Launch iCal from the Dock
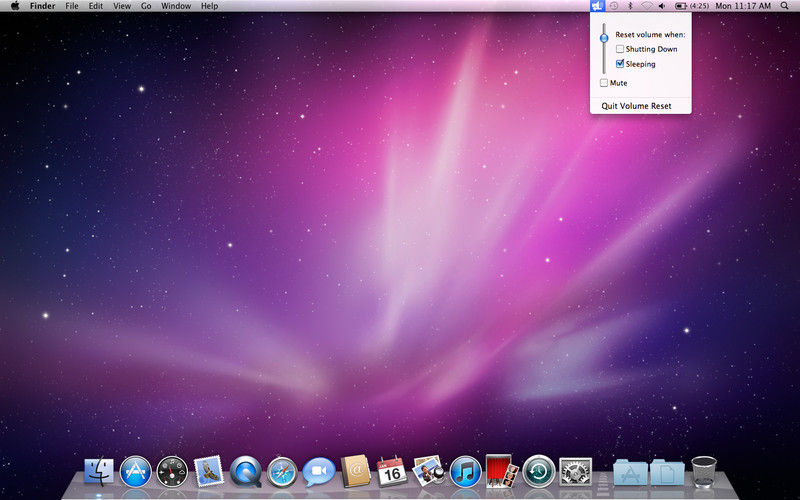 click(392, 471)
